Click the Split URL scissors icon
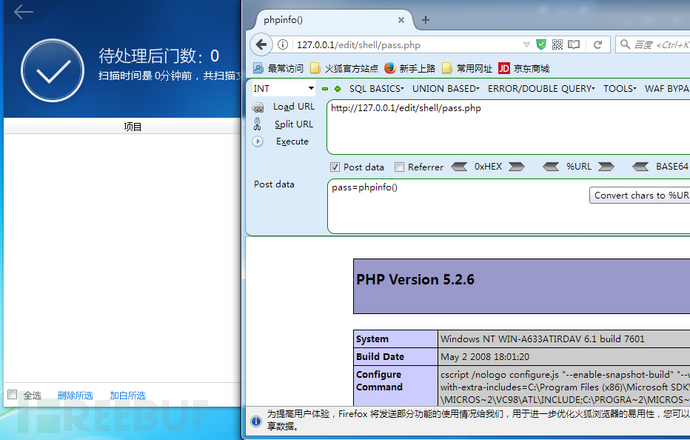Viewport: 690px width, 440px height. (x=257, y=124)
